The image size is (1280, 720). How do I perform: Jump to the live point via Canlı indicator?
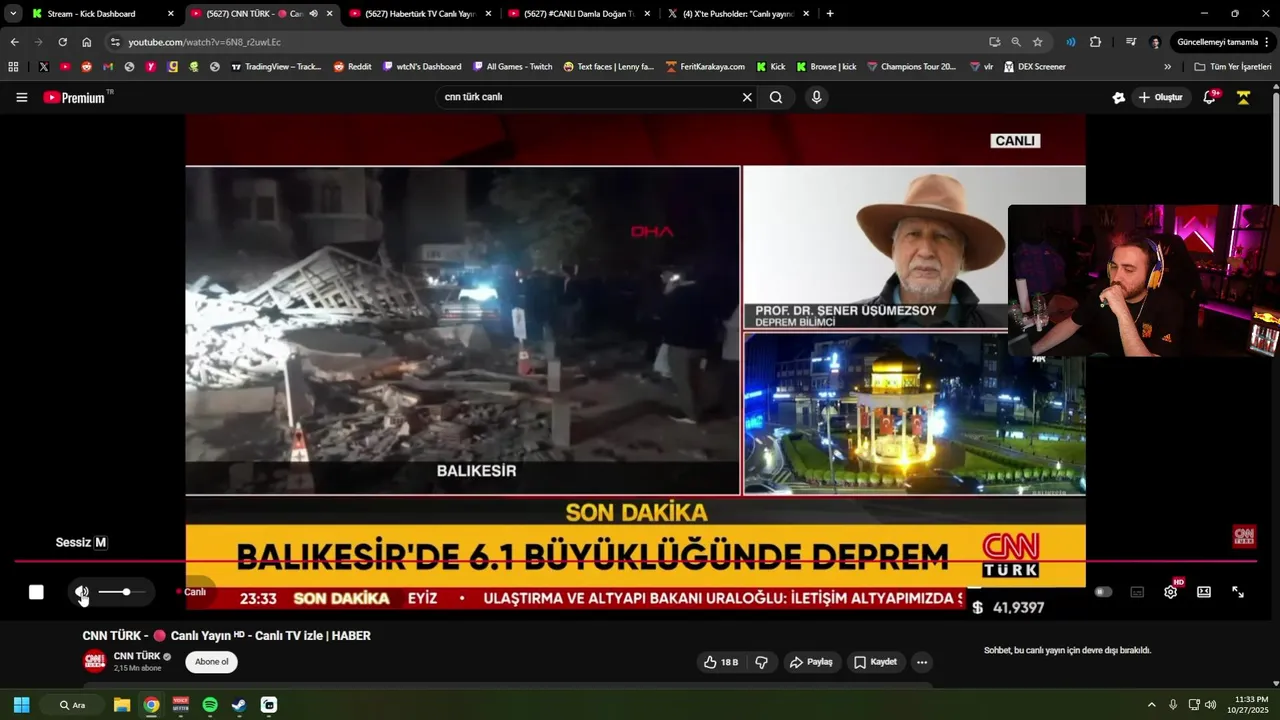coord(191,592)
